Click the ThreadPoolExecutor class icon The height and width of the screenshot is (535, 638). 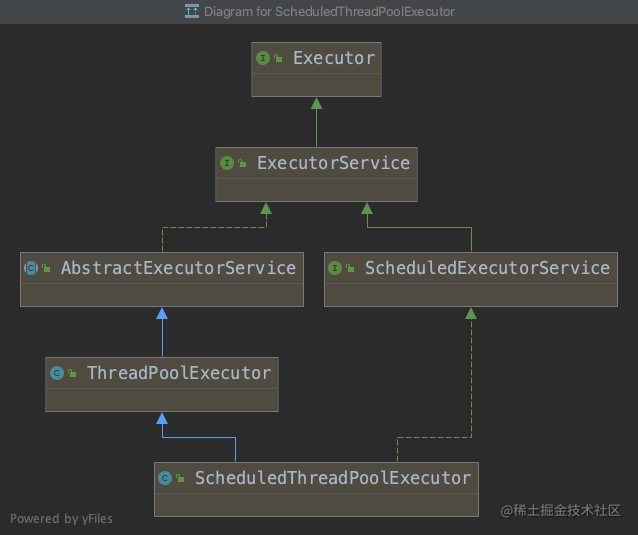(x=57, y=373)
